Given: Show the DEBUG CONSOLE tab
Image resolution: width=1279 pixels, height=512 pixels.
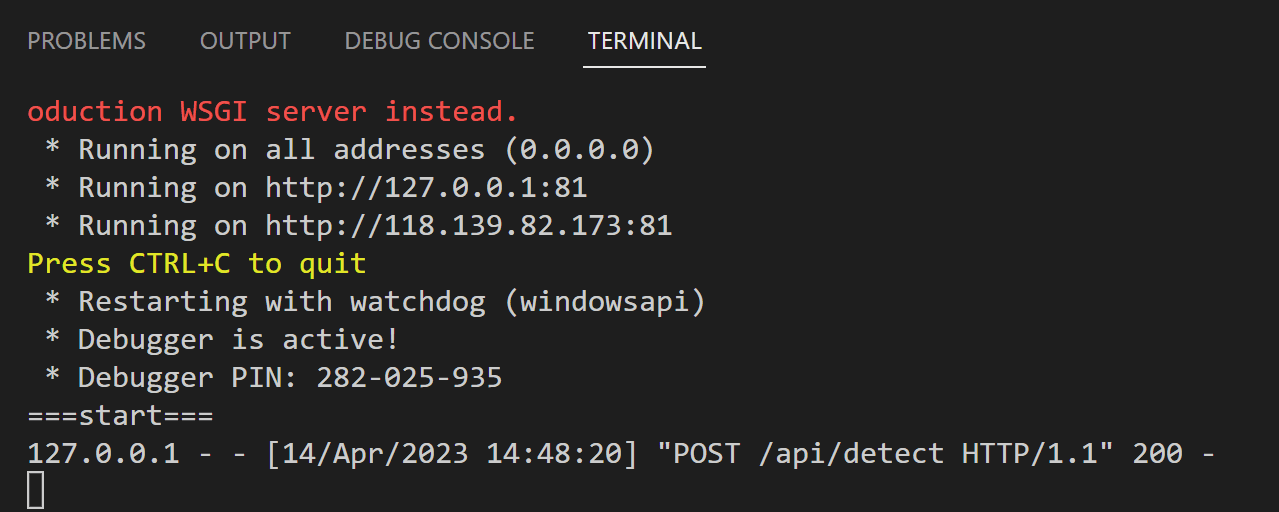Looking at the screenshot, I should (439, 41).
